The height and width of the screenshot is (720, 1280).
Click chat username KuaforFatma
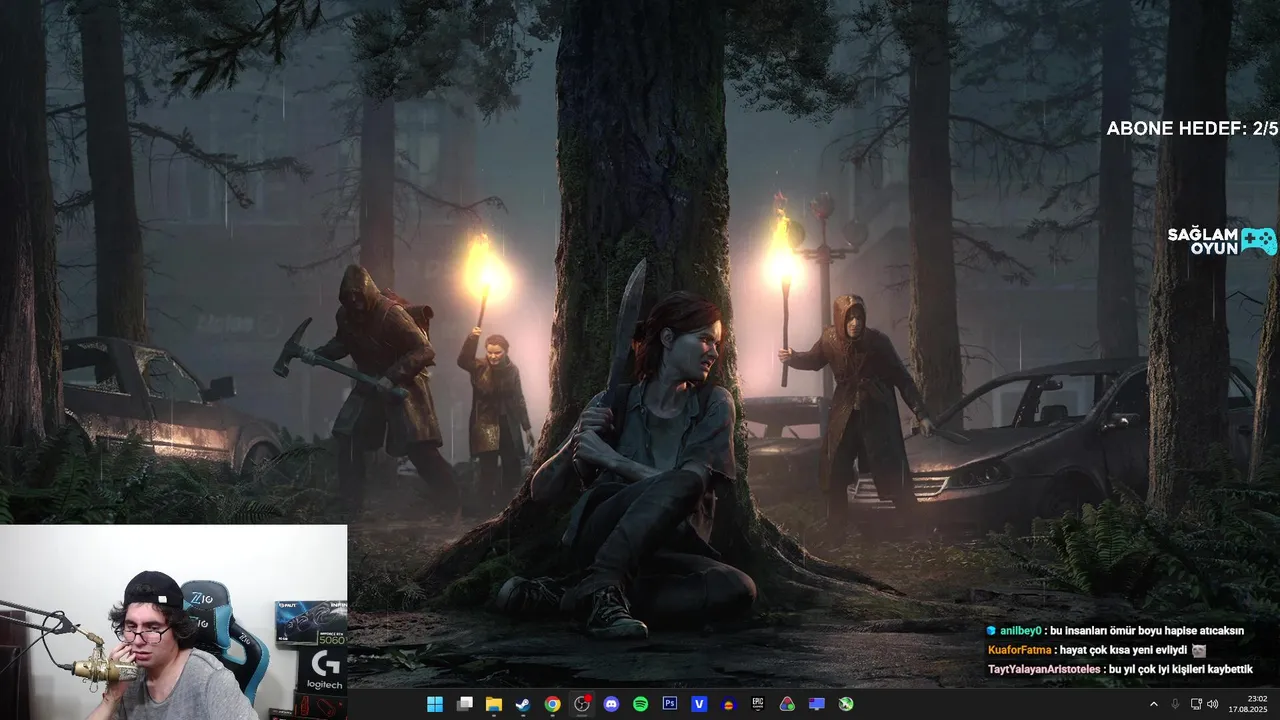point(1019,650)
